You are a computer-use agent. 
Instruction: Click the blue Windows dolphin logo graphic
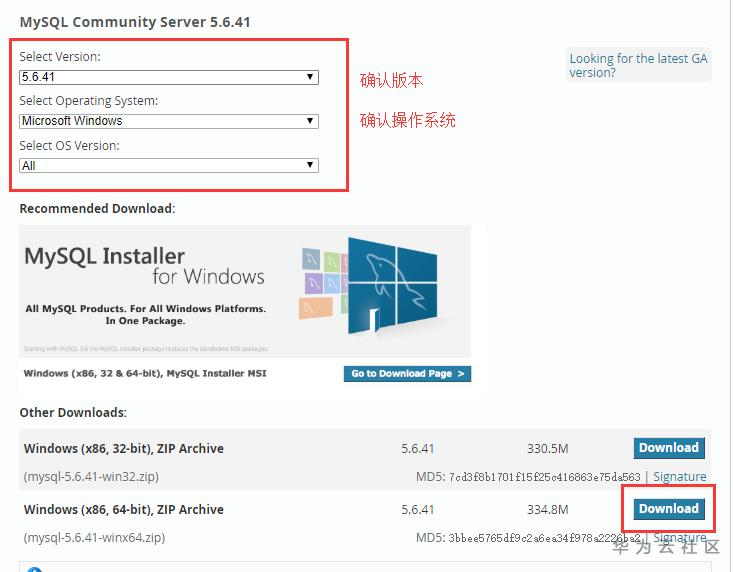click(393, 286)
